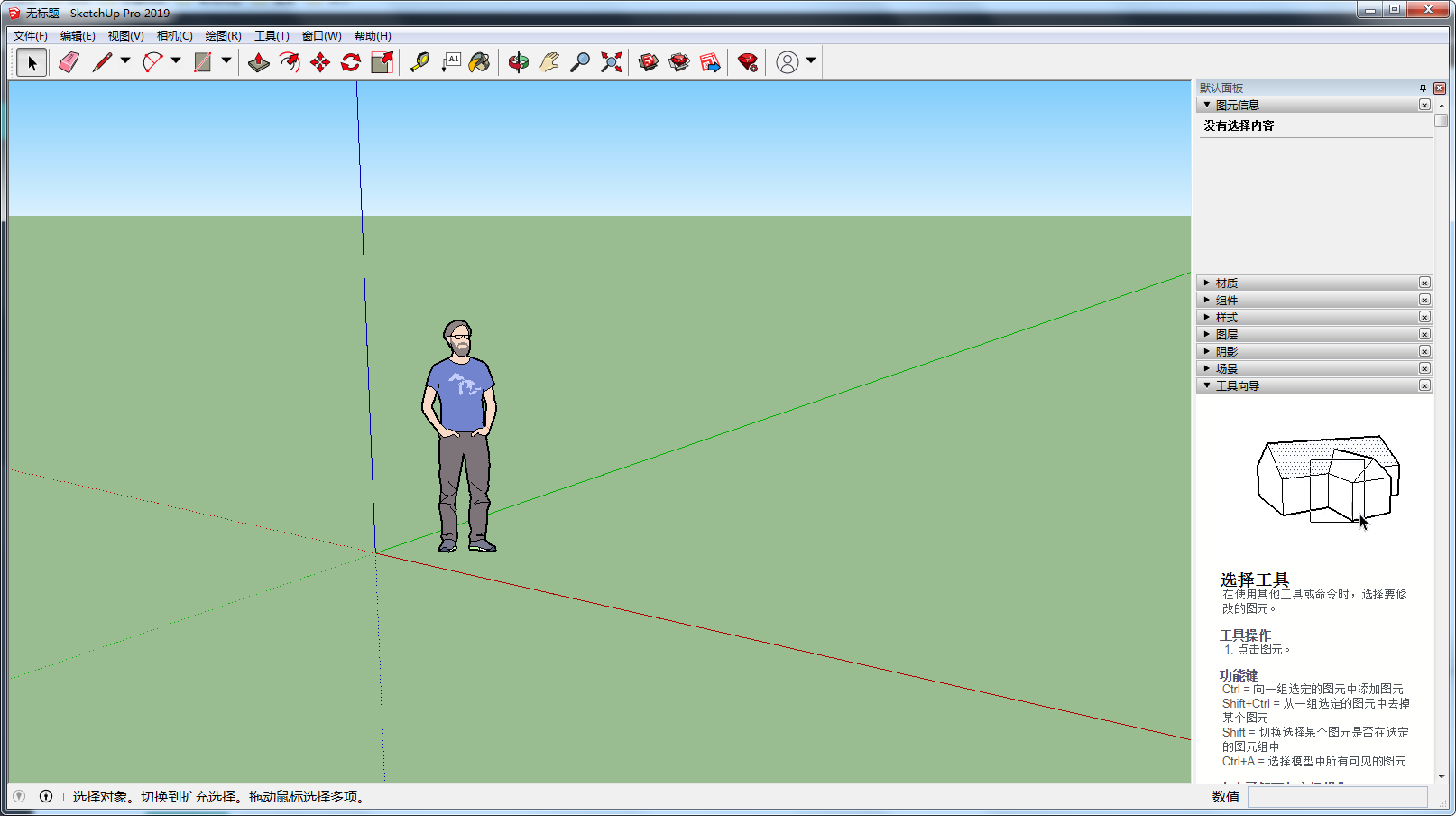
Task: Switch to the Move tool
Action: [x=320, y=61]
